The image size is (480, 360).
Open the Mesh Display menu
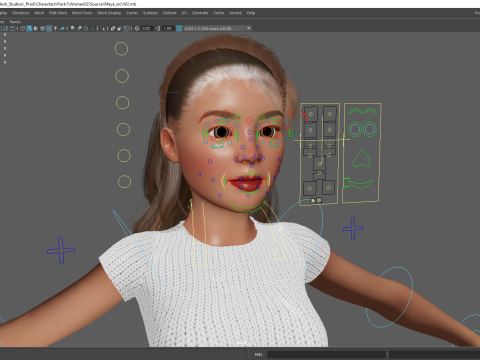point(109,13)
